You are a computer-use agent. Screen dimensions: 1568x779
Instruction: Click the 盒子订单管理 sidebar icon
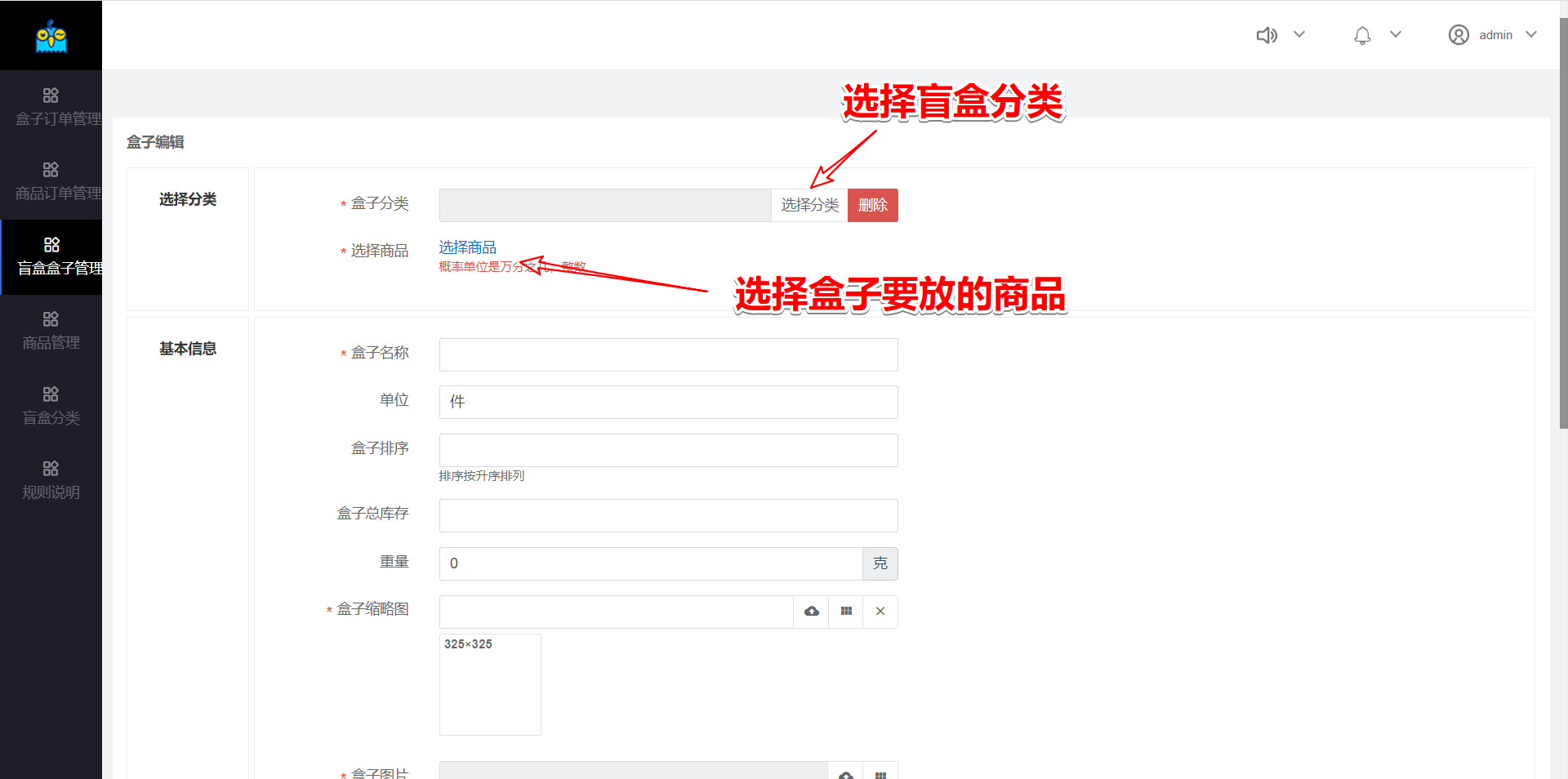(x=51, y=96)
